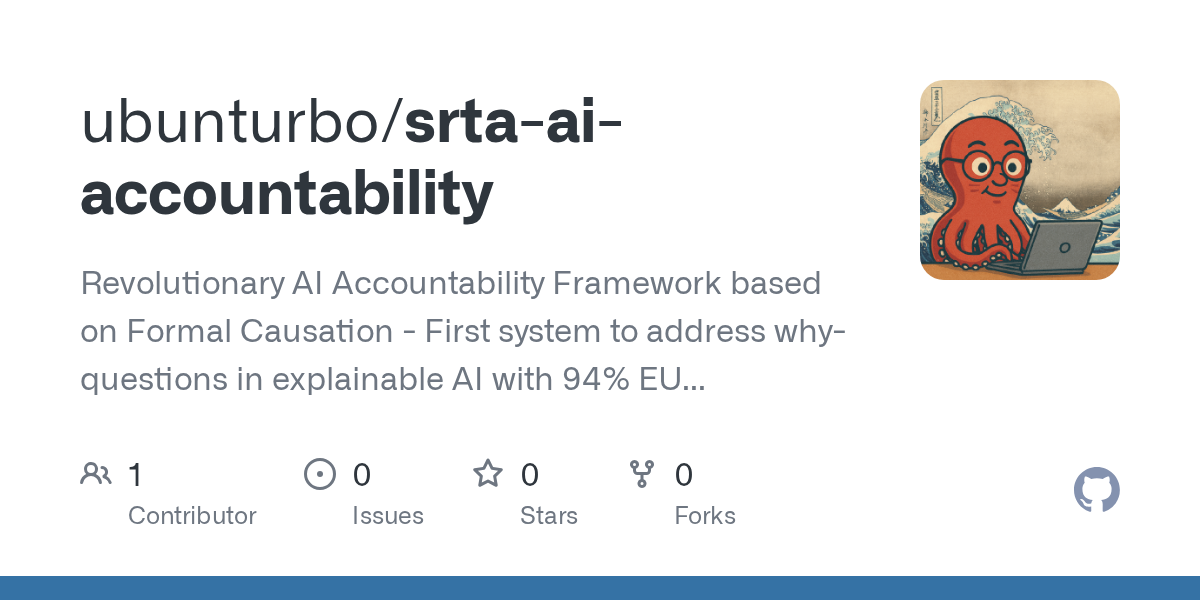Click the 'Issues' label
Viewport: 1200px width, 600px height.
(x=388, y=516)
